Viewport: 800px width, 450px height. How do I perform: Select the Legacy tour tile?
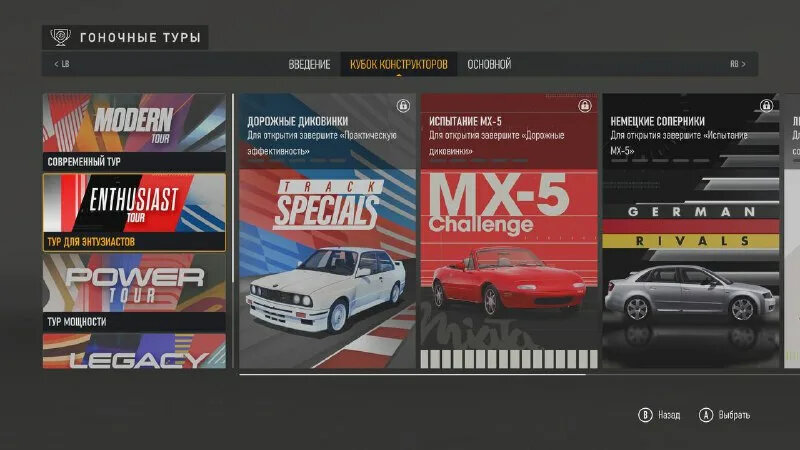[x=134, y=351]
